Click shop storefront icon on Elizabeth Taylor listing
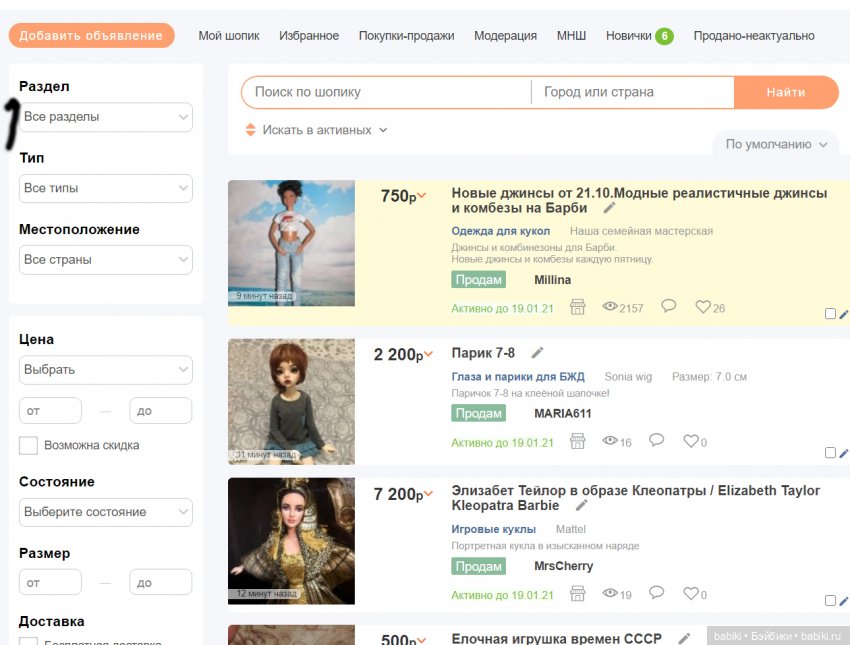The height and width of the screenshot is (645, 850). pos(577,594)
